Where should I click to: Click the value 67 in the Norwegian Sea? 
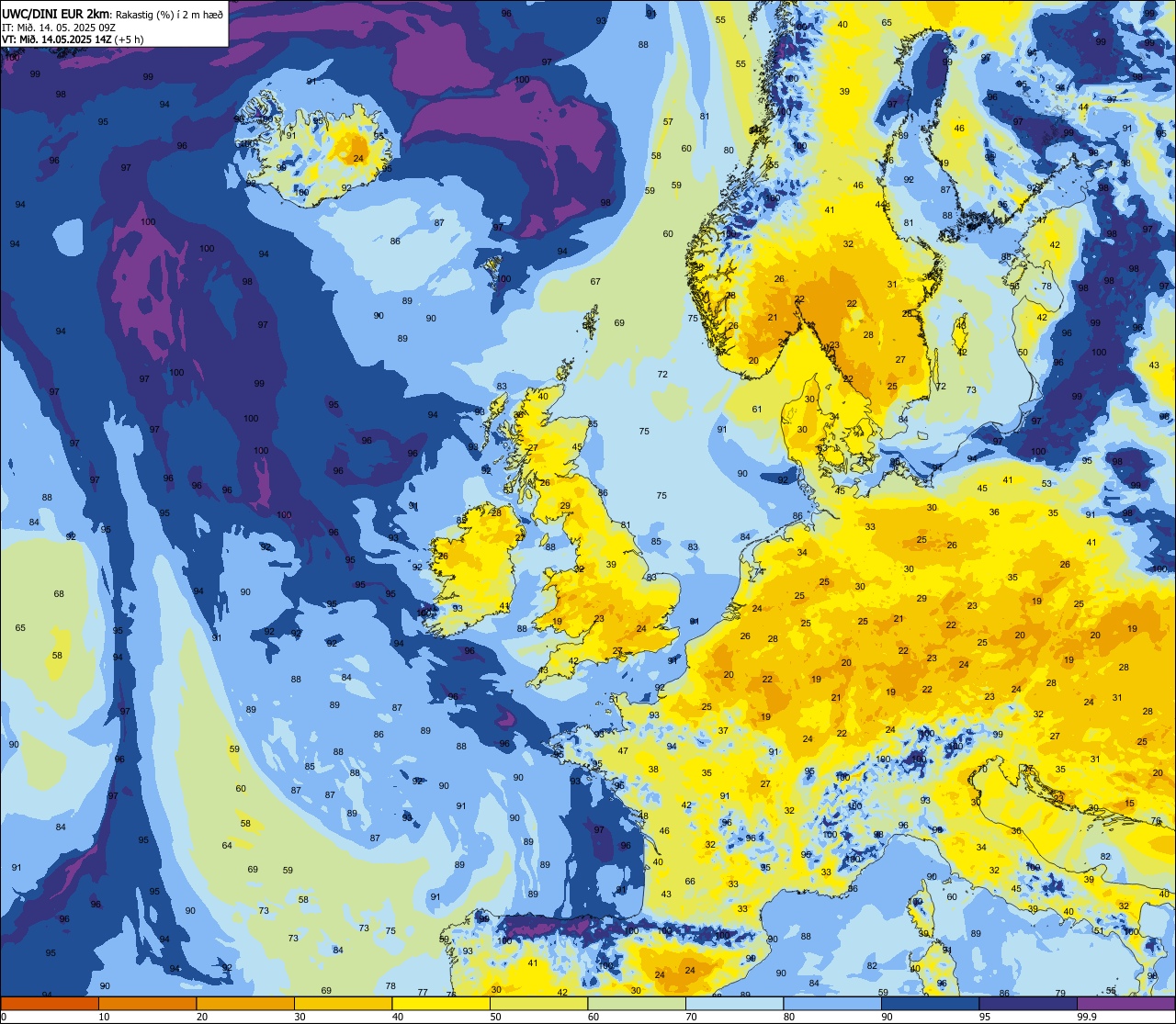click(x=595, y=282)
